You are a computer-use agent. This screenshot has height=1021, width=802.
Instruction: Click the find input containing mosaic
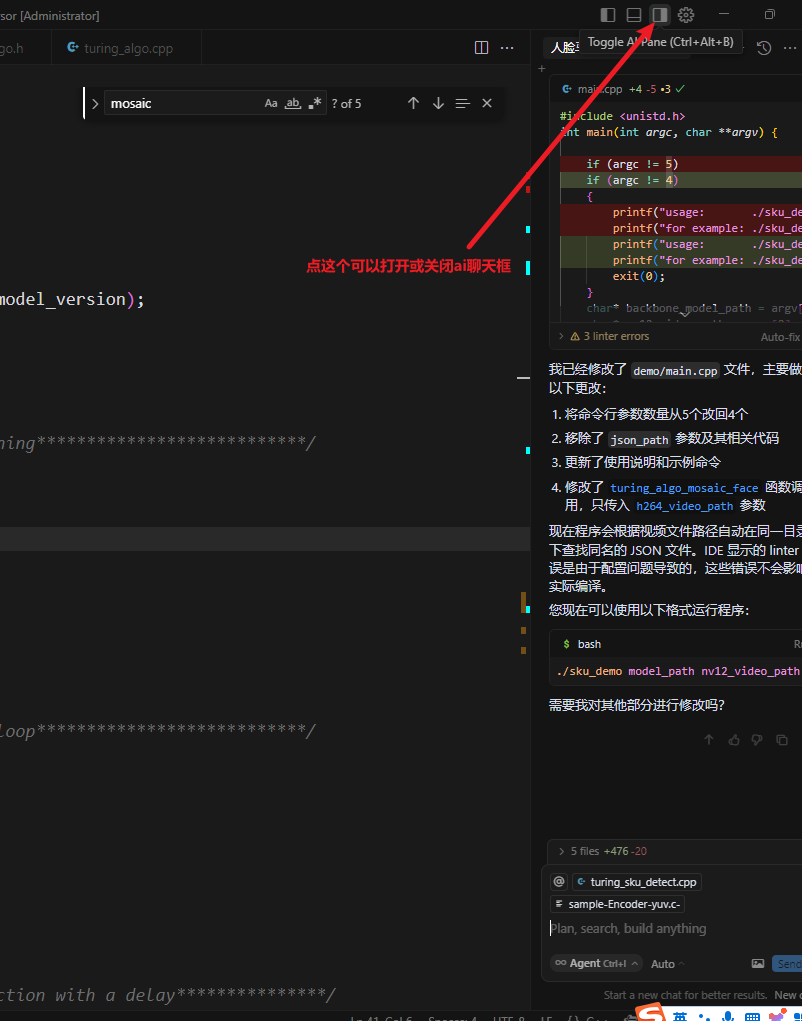185,103
